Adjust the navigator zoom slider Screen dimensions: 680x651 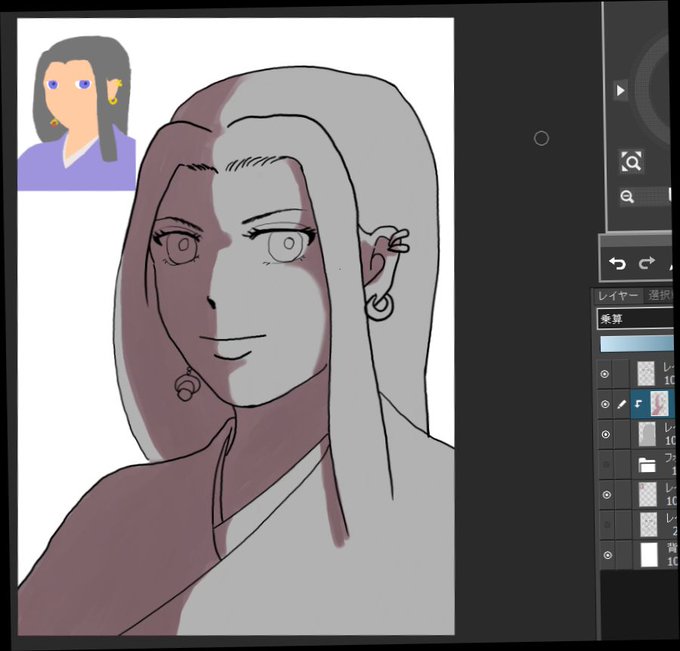(655, 196)
